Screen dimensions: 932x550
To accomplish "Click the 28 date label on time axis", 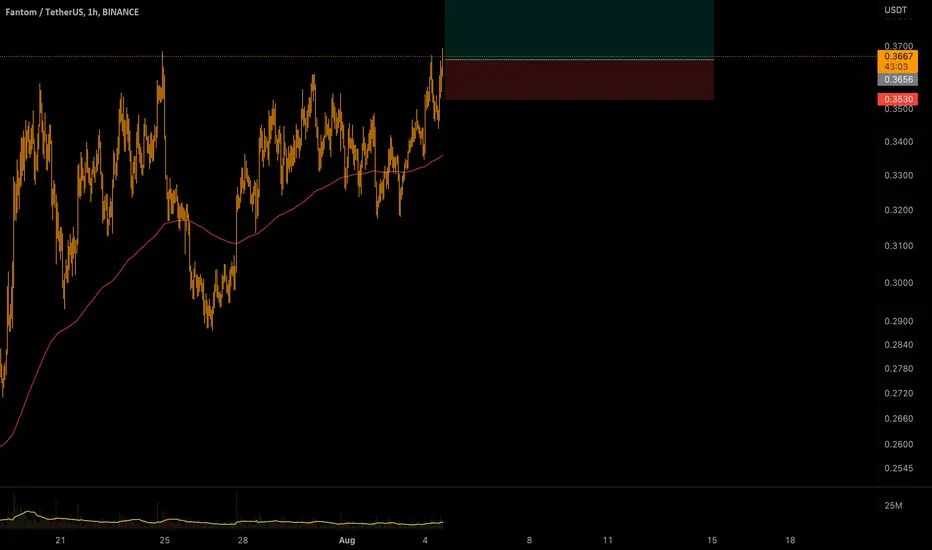I will [243, 540].
